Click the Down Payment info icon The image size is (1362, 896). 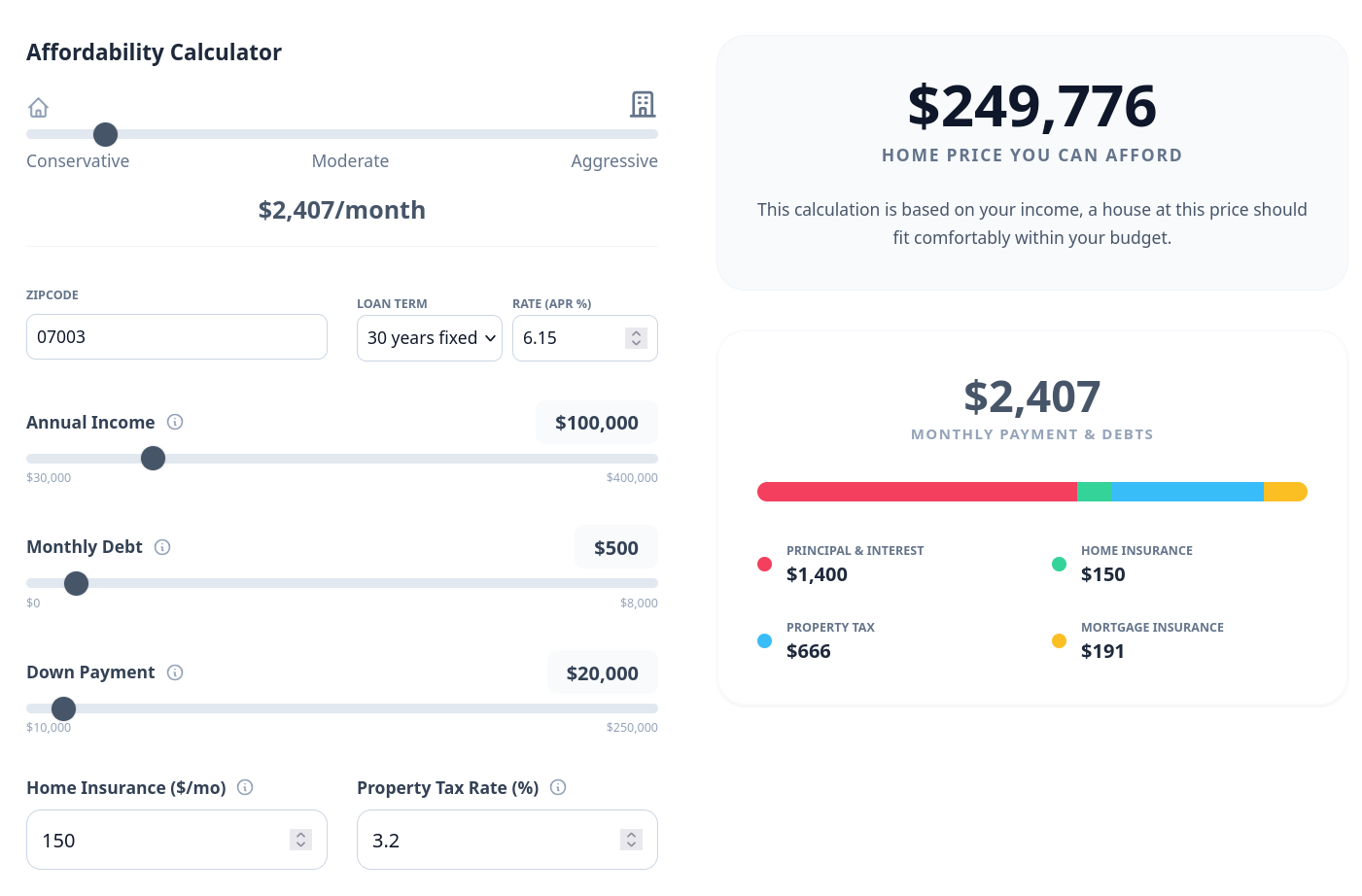click(175, 672)
